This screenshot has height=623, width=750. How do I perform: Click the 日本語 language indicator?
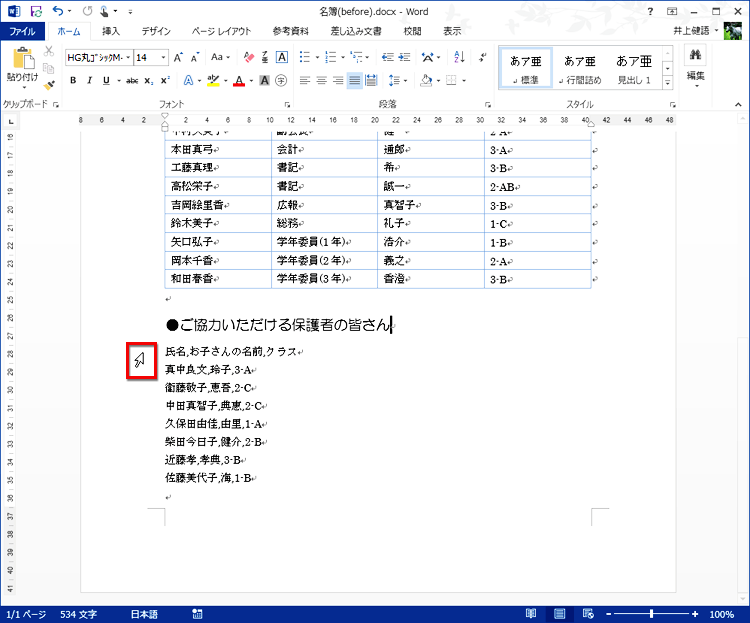(x=144, y=614)
